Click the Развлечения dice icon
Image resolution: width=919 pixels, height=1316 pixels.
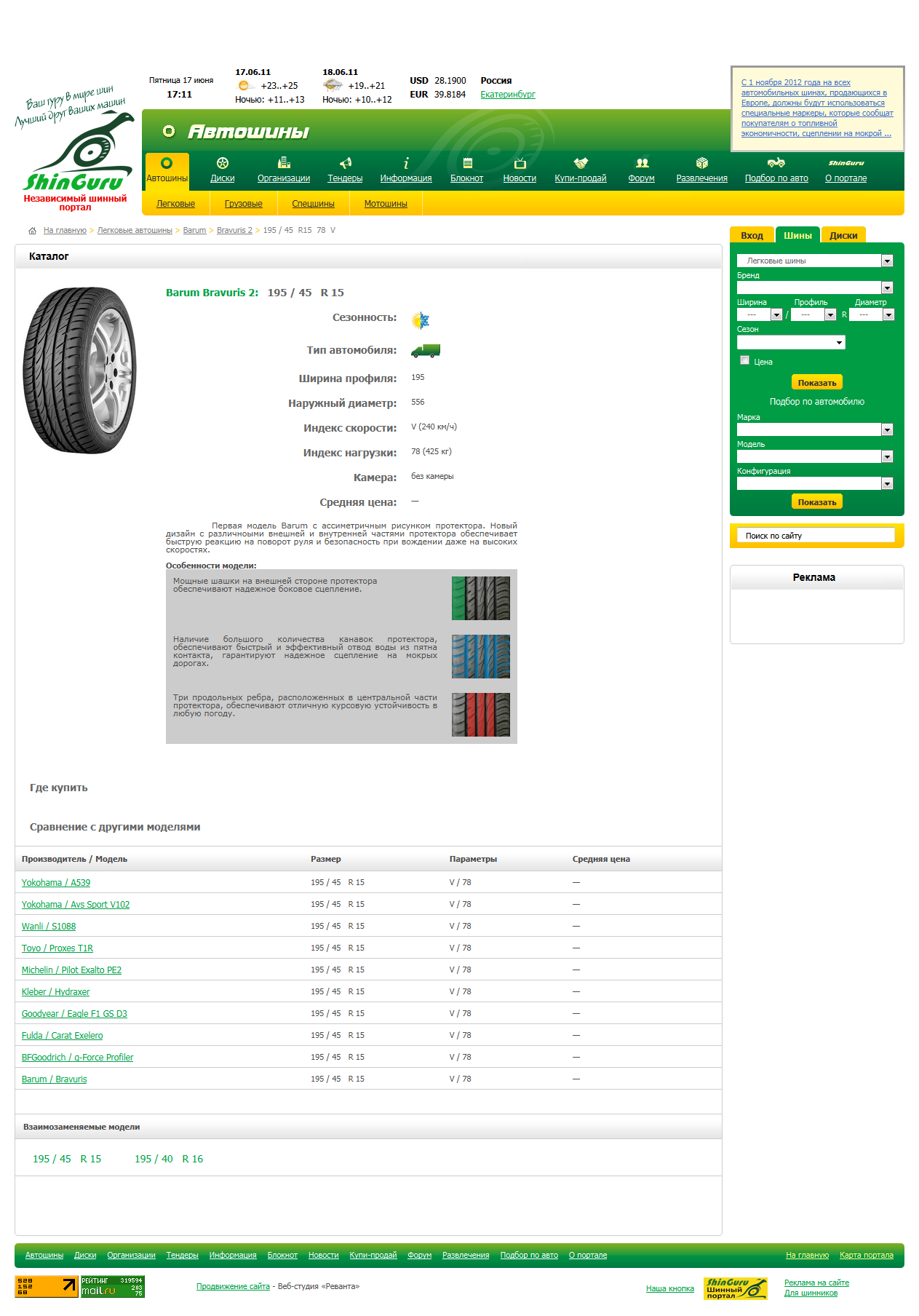point(702,163)
